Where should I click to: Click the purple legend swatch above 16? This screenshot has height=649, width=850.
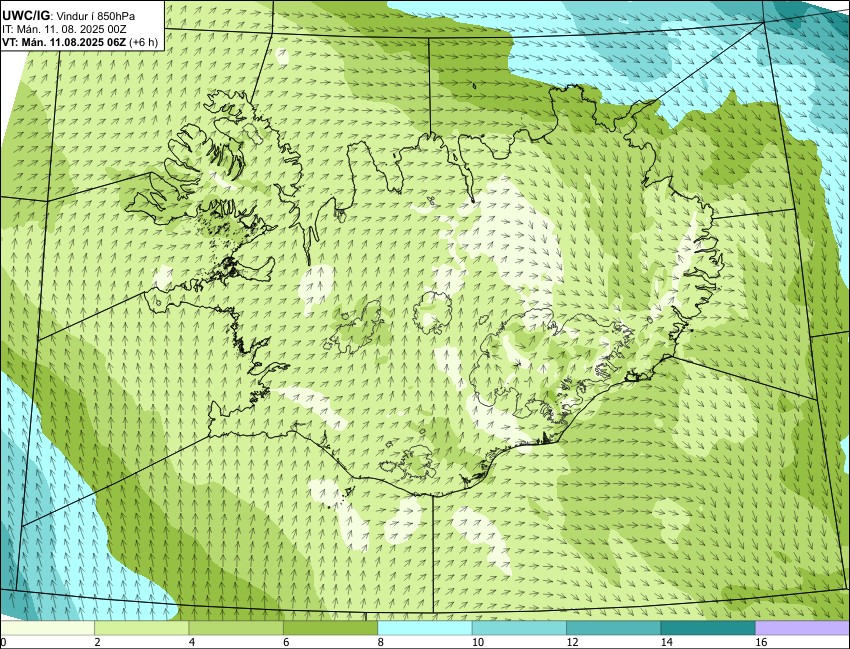[802, 628]
